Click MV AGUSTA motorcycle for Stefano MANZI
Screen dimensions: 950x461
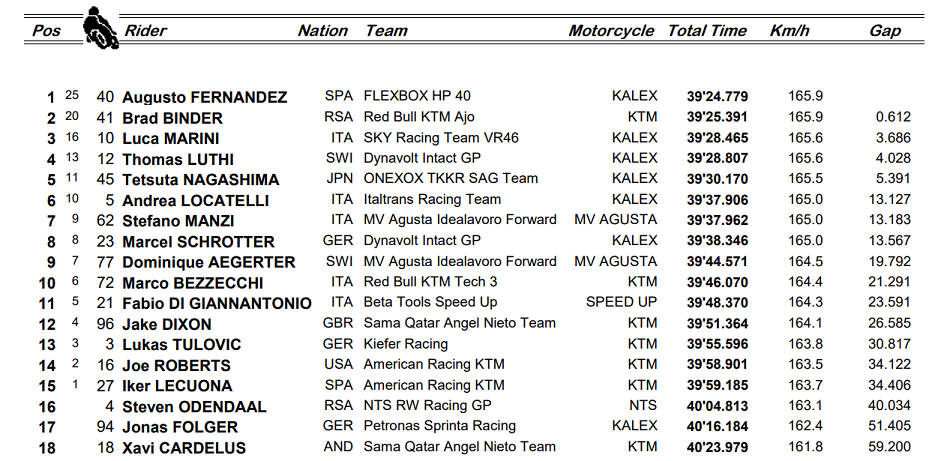(616, 219)
